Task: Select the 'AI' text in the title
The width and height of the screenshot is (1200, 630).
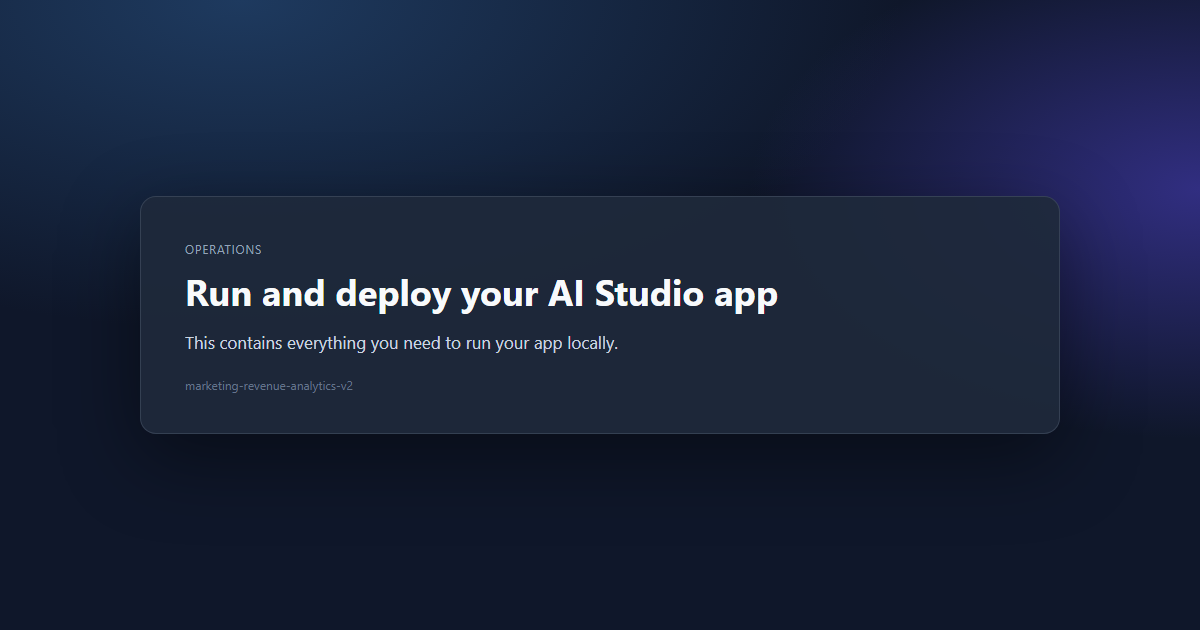Action: click(566, 294)
